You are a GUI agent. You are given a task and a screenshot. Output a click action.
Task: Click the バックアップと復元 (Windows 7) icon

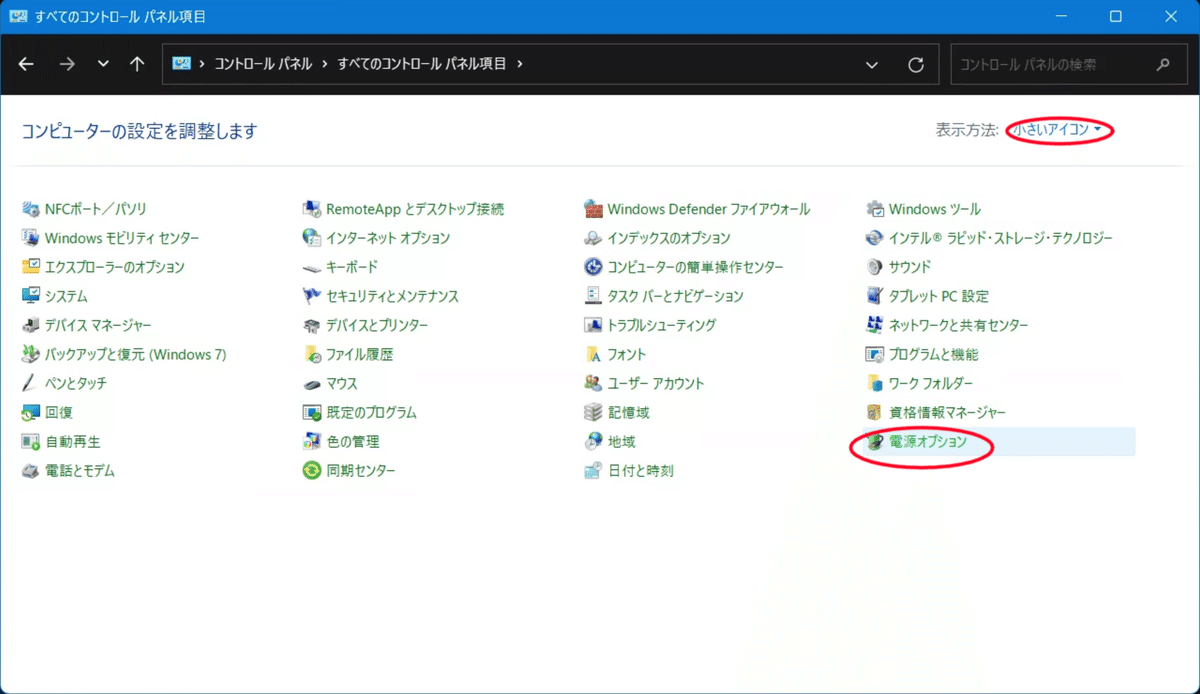point(30,354)
